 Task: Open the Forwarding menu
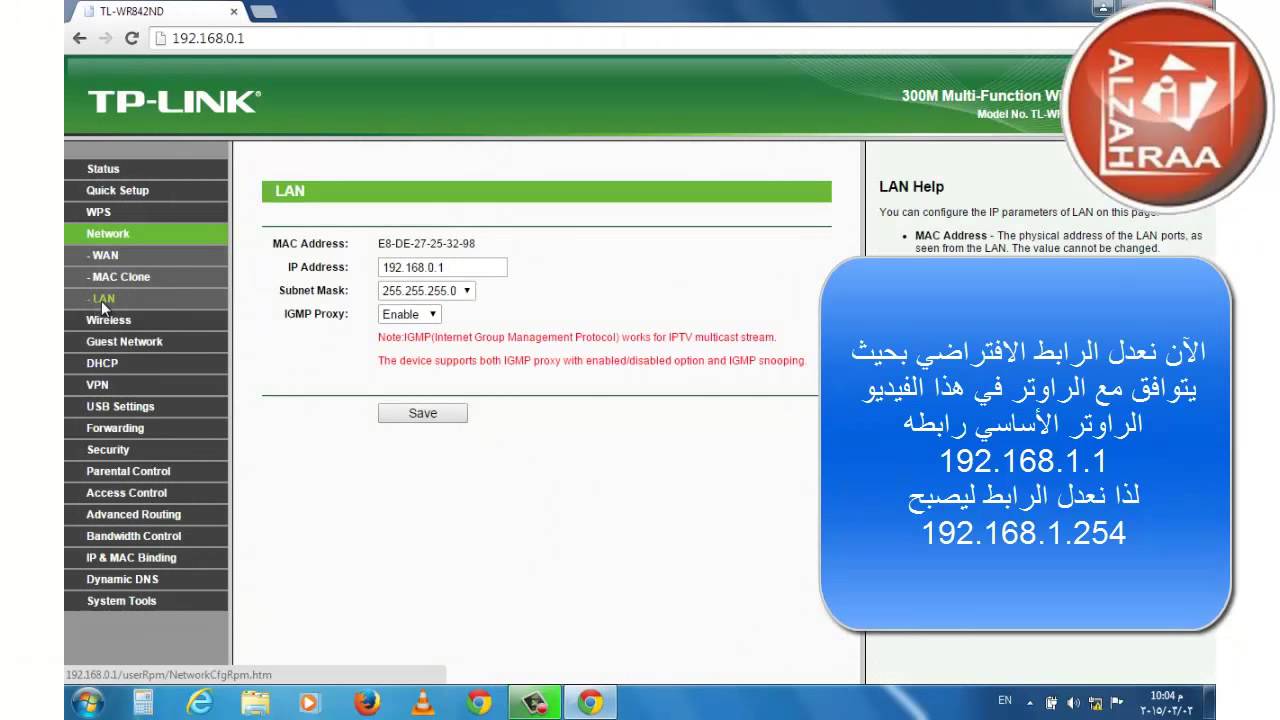pyautogui.click(x=146, y=428)
